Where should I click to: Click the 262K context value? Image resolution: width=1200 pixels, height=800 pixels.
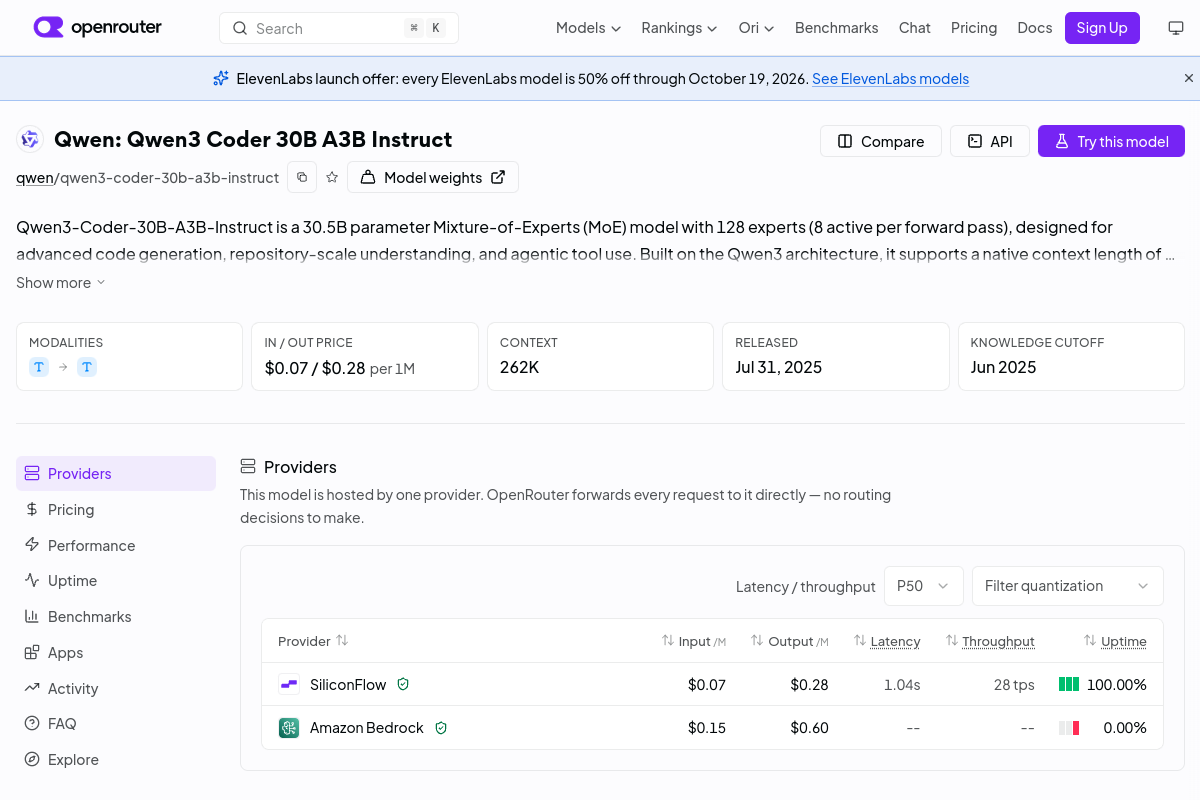[520, 367]
